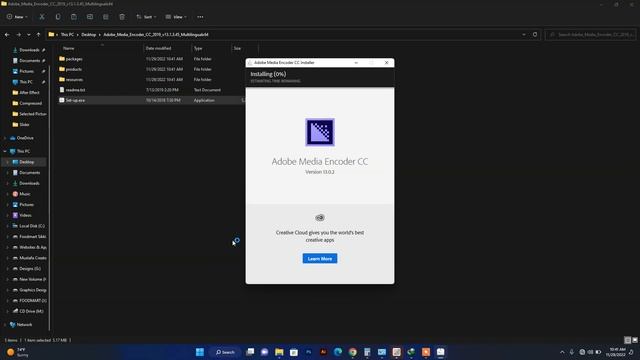This screenshot has height=360, width=640.
Task: Open Google Chrome from the taskbar
Action: (x=353, y=352)
